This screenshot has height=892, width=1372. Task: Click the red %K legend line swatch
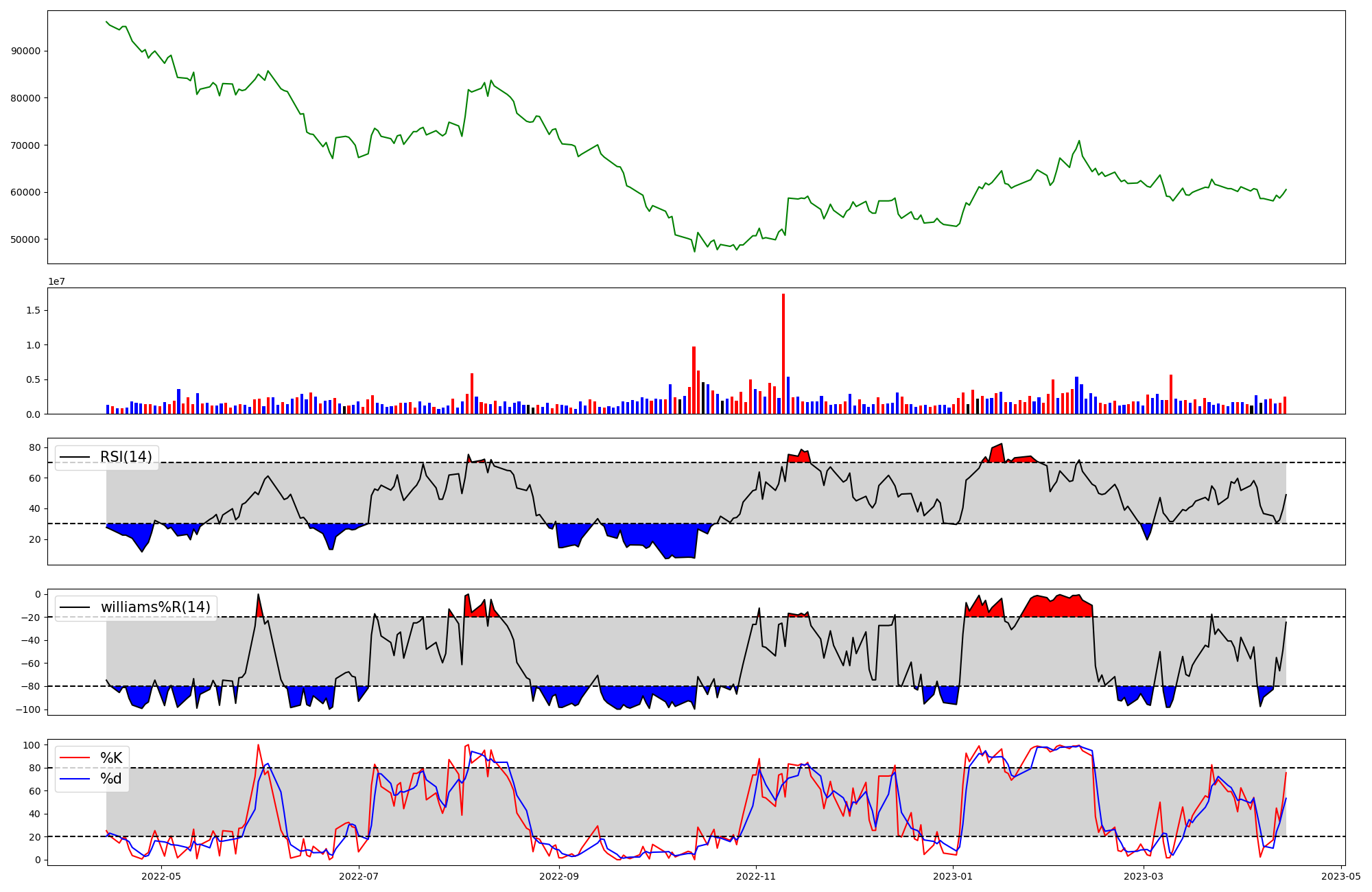(x=75, y=758)
